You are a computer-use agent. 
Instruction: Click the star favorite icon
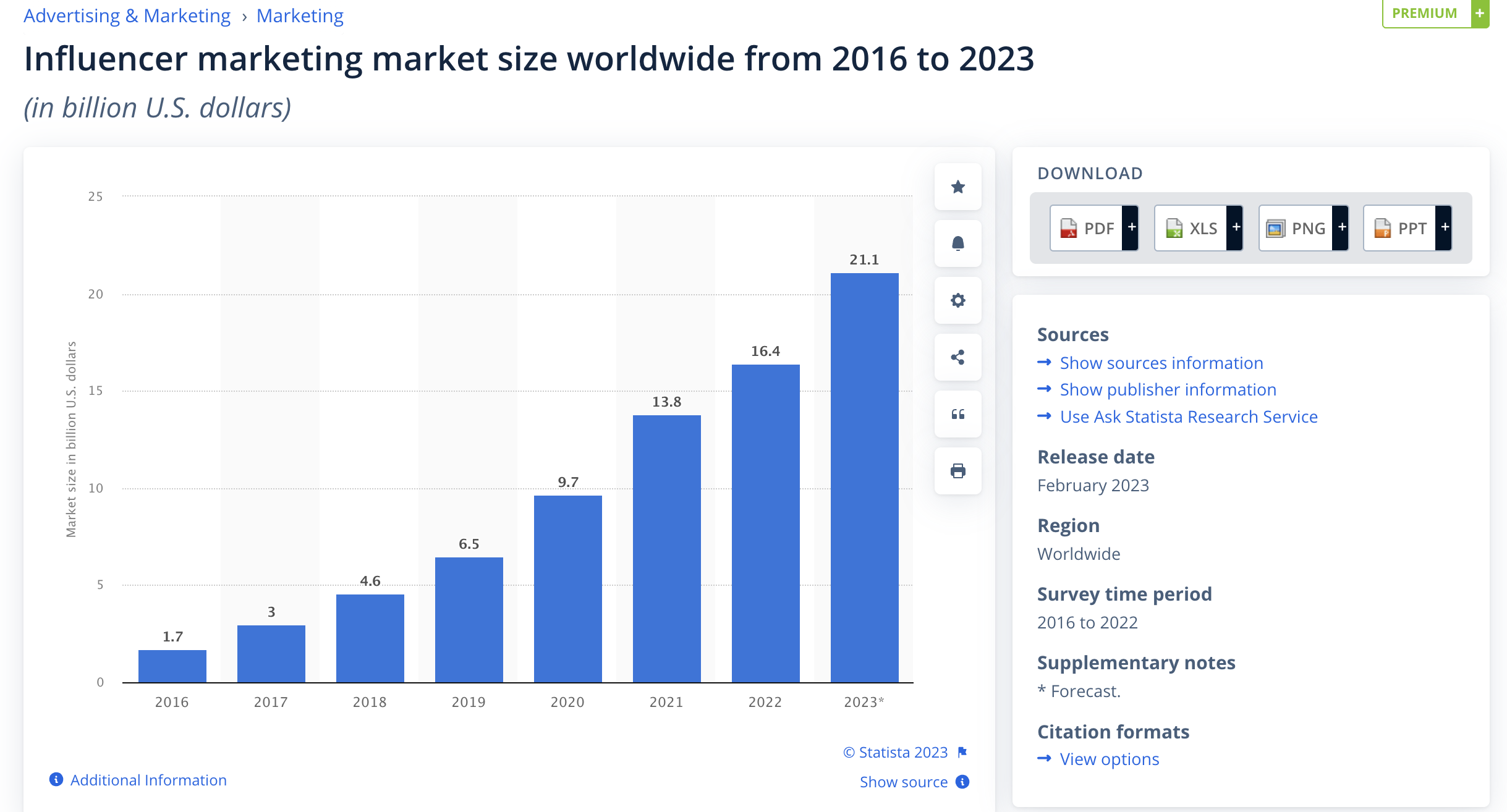coord(957,187)
